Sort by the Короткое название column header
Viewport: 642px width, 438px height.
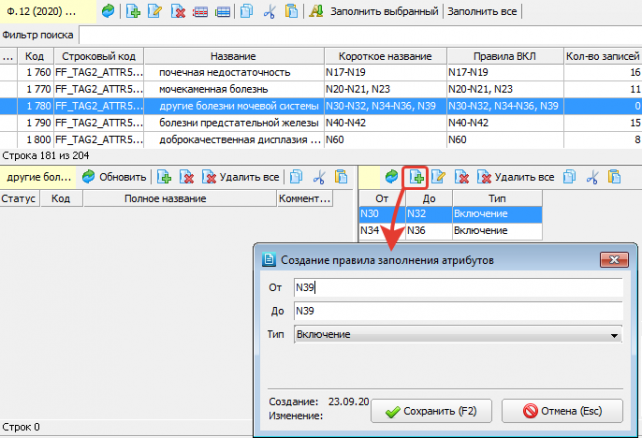pyautogui.click(x=385, y=56)
